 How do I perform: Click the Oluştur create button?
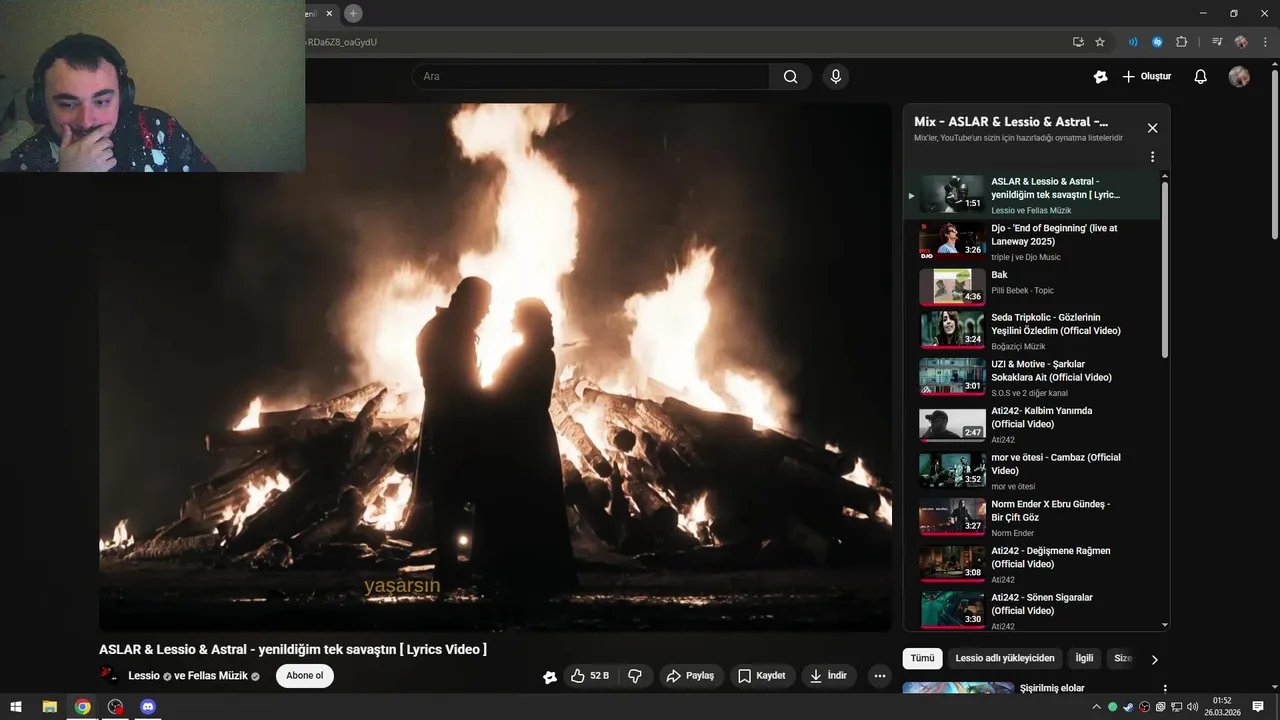(x=1146, y=77)
